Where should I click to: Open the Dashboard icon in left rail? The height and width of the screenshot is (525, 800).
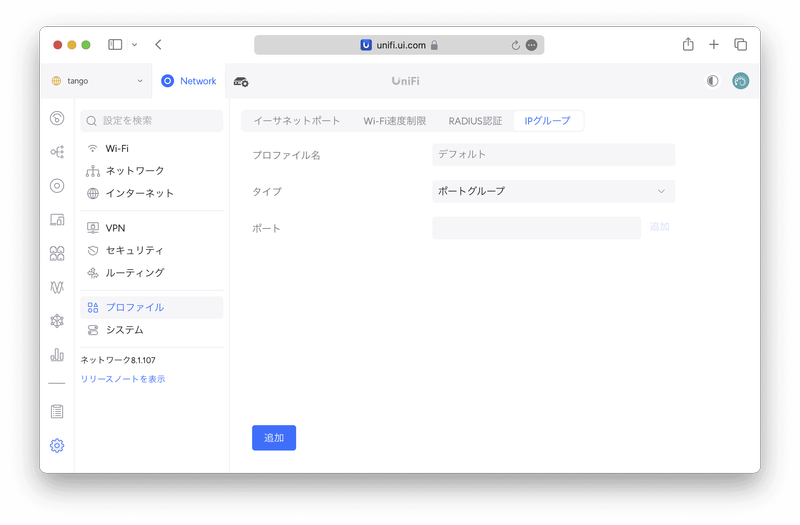(x=57, y=118)
